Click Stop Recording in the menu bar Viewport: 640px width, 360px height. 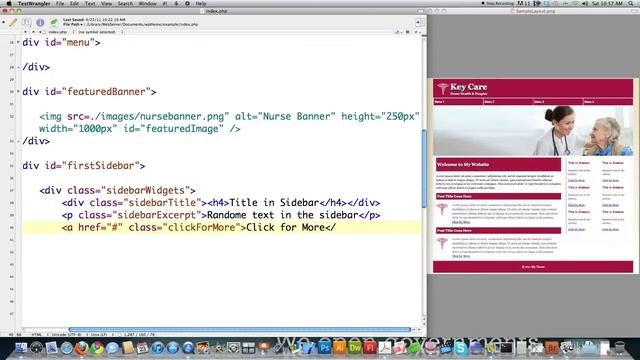(497, 3)
